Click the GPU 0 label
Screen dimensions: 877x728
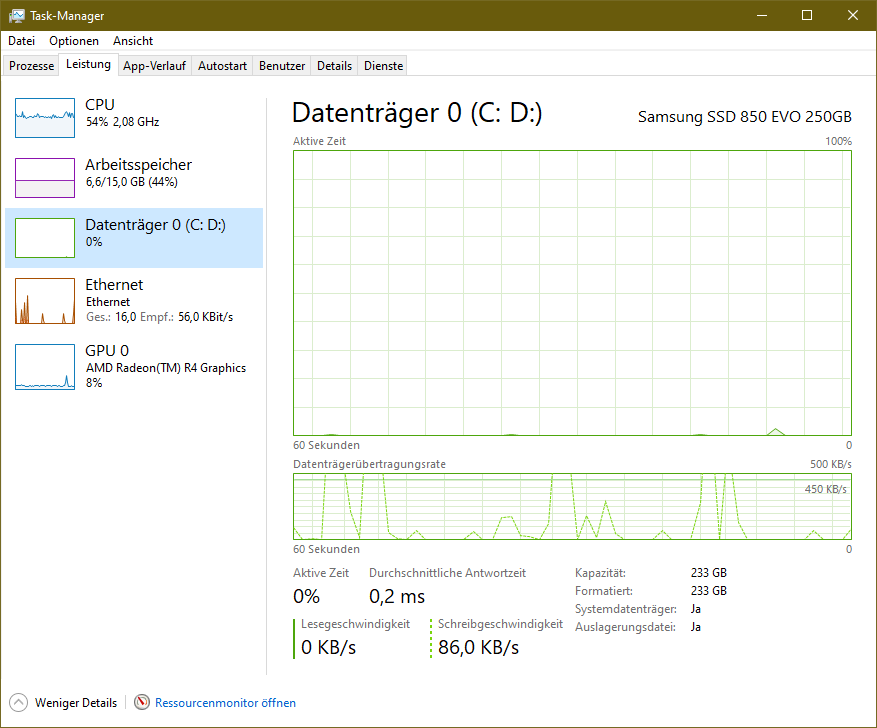coord(107,351)
